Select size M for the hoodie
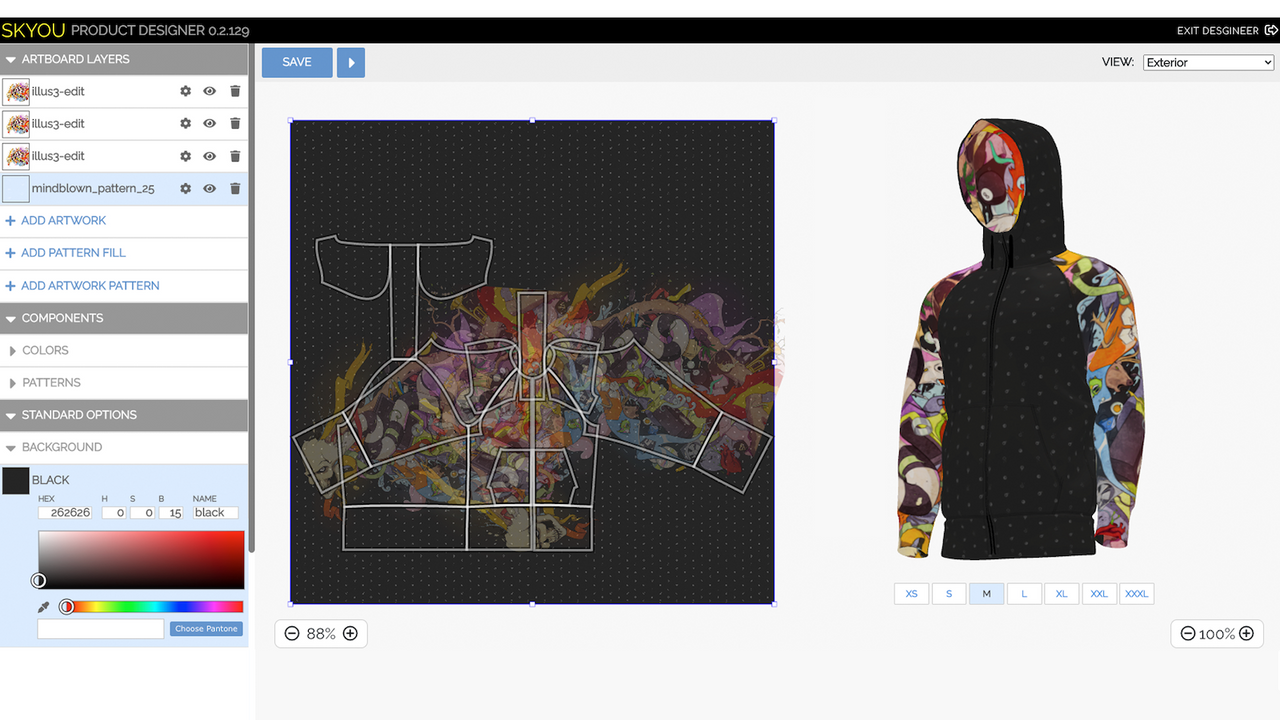 986,593
